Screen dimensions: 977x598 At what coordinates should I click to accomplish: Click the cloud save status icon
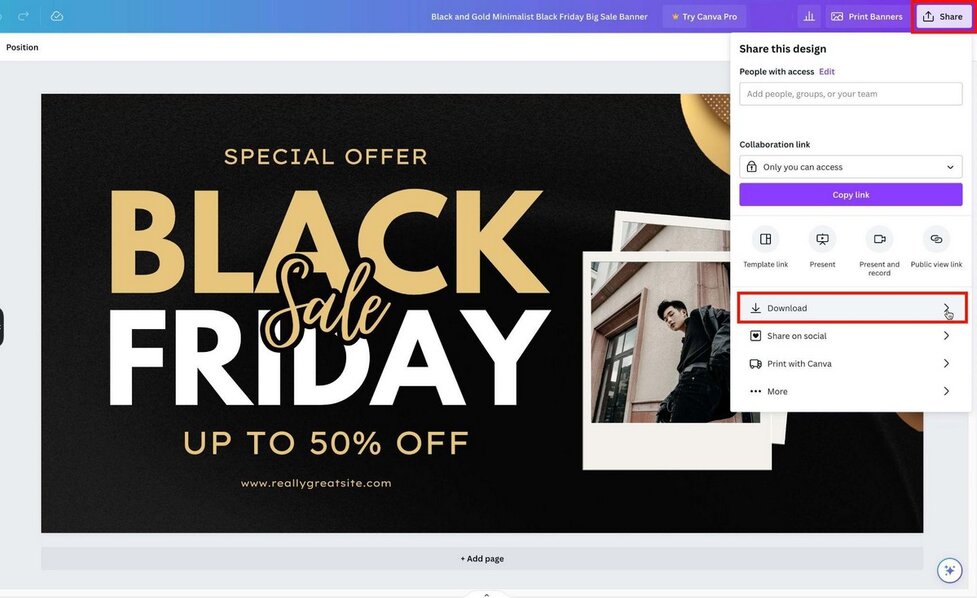(x=57, y=16)
